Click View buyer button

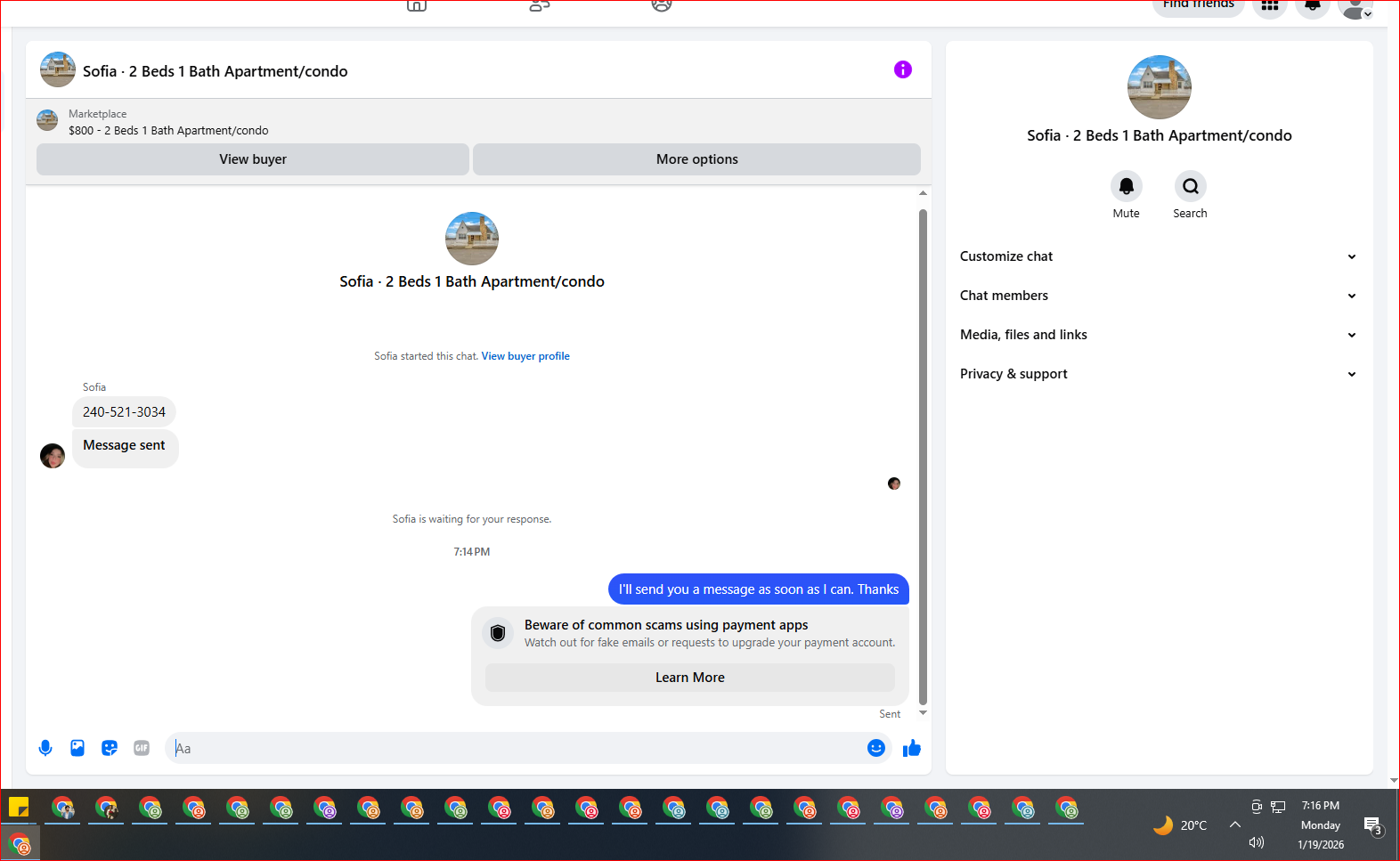tap(253, 159)
